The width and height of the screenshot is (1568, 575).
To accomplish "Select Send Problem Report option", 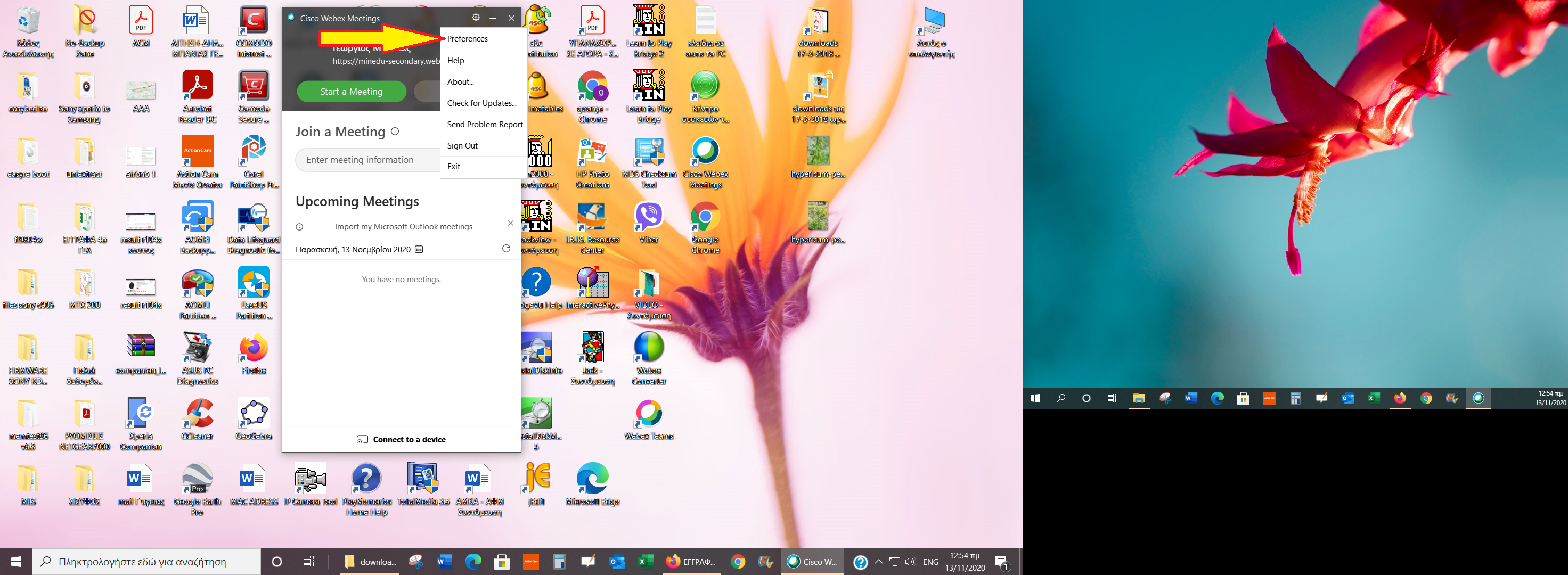I will point(485,125).
